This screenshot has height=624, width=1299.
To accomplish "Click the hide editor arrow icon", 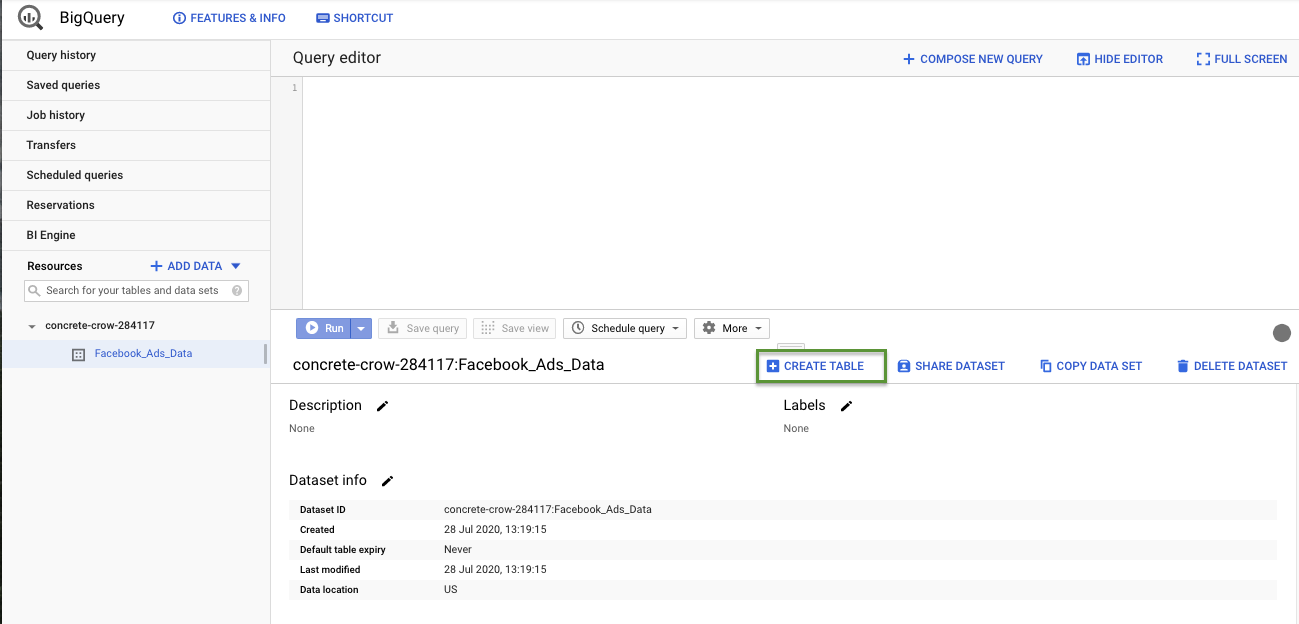I will pos(1083,59).
